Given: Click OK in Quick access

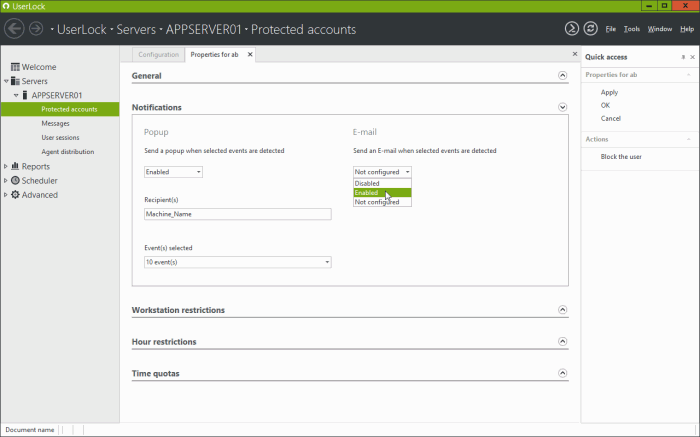Looking at the screenshot, I should [x=605, y=105].
